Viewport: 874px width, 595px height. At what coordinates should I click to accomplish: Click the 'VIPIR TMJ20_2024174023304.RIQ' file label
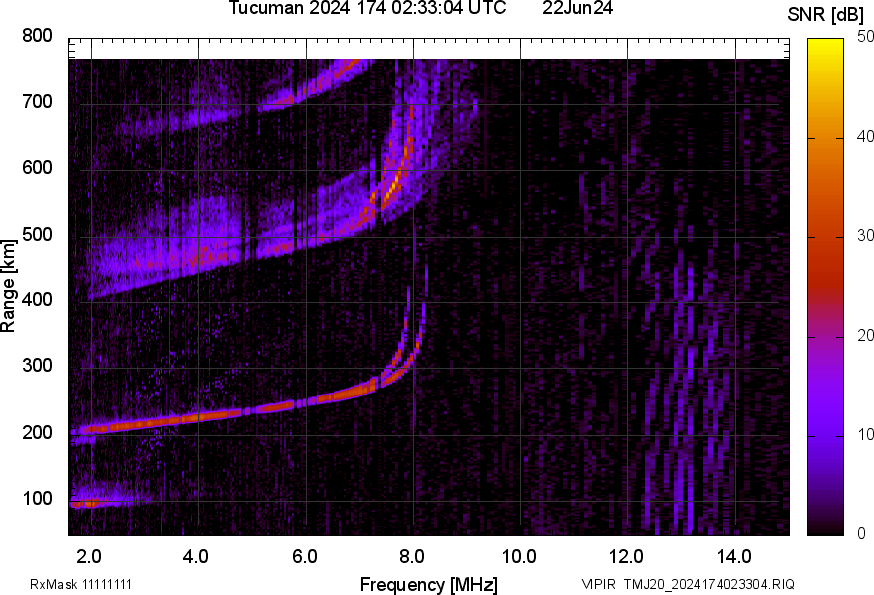[688, 584]
